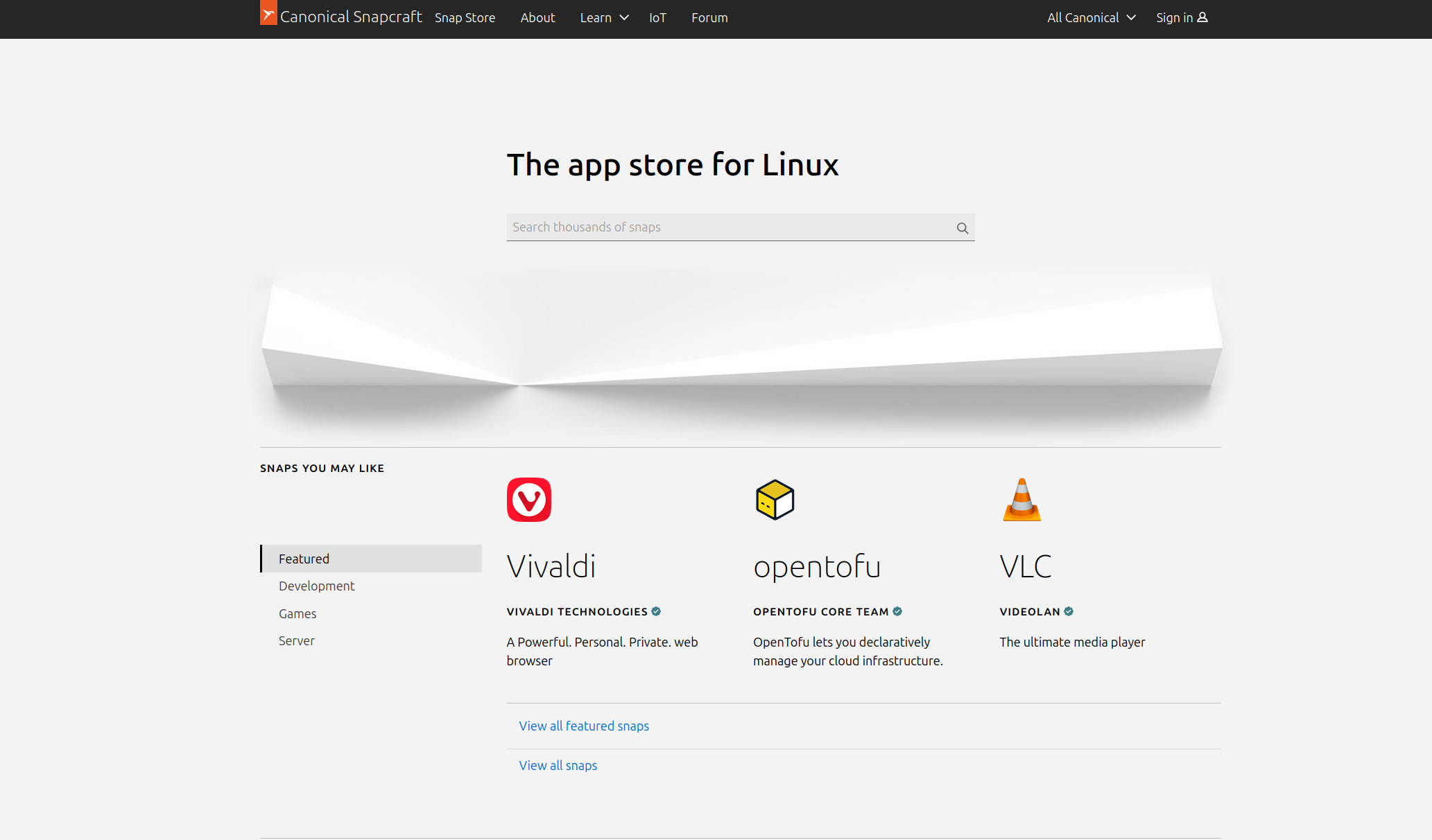The width and height of the screenshot is (1432, 840).
Task: Select the Featured category tab
Action: 371,559
